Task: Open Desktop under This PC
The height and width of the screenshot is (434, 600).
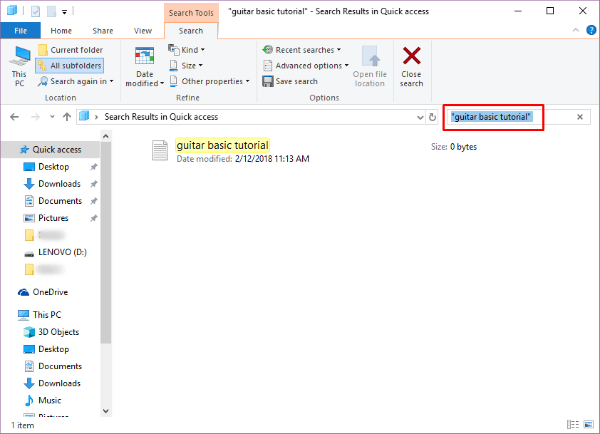Action: 54,349
